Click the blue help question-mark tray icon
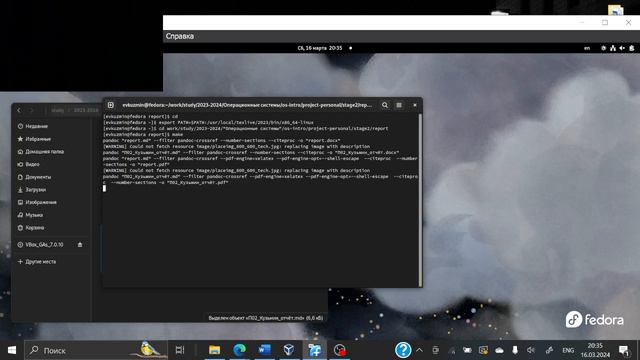 [403, 350]
